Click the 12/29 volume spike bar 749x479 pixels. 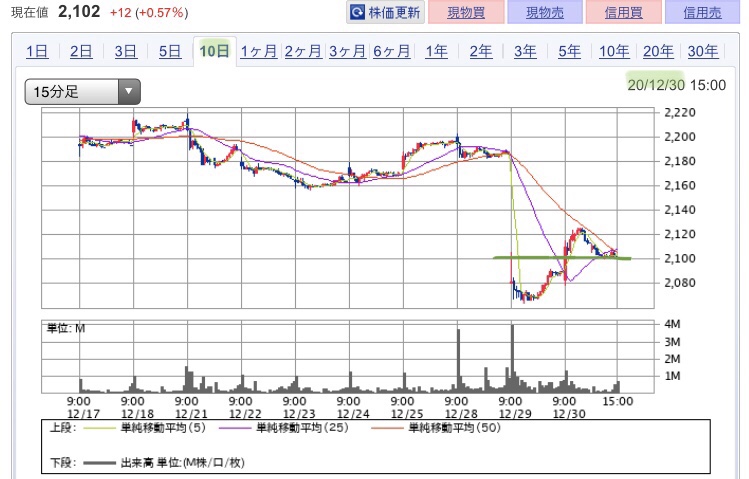pos(513,358)
